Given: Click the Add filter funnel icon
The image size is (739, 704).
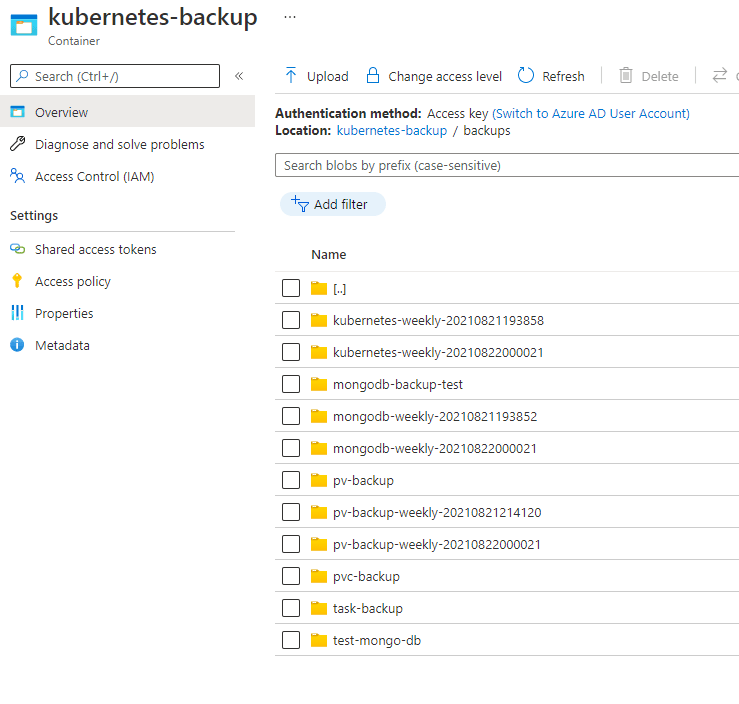Looking at the screenshot, I should pyautogui.click(x=300, y=204).
